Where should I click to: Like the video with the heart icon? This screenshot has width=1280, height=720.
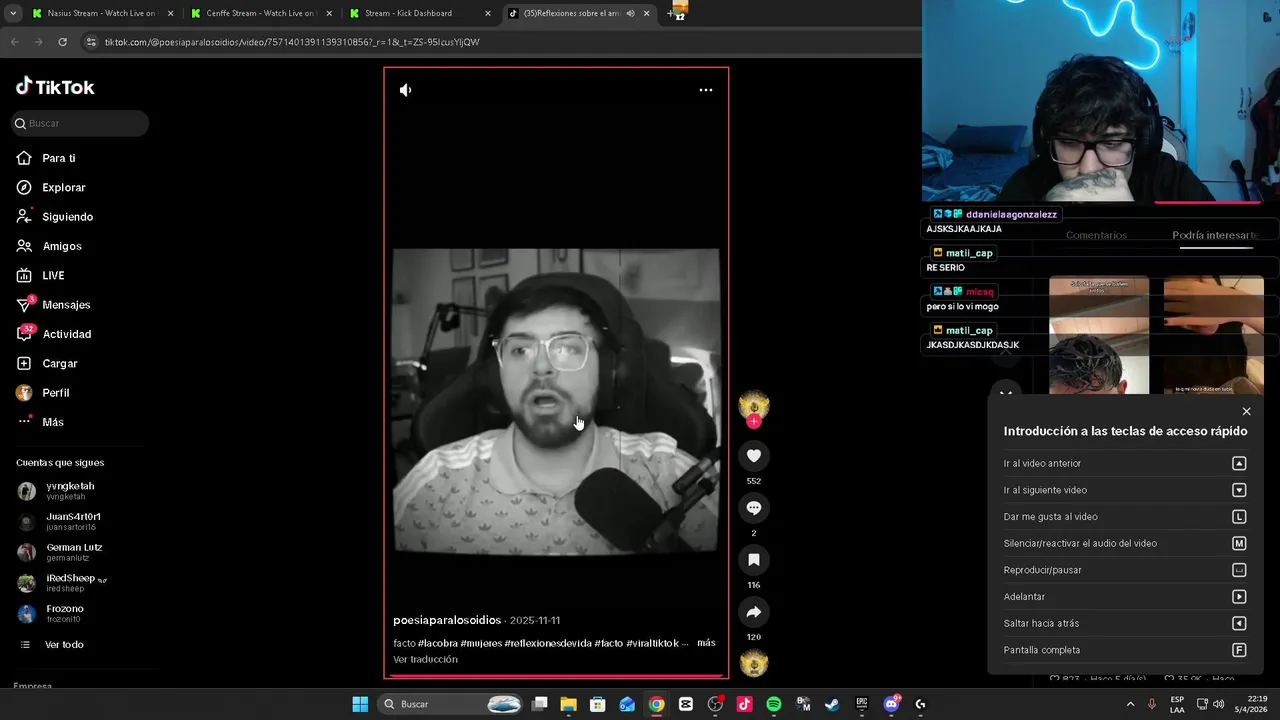click(x=754, y=456)
